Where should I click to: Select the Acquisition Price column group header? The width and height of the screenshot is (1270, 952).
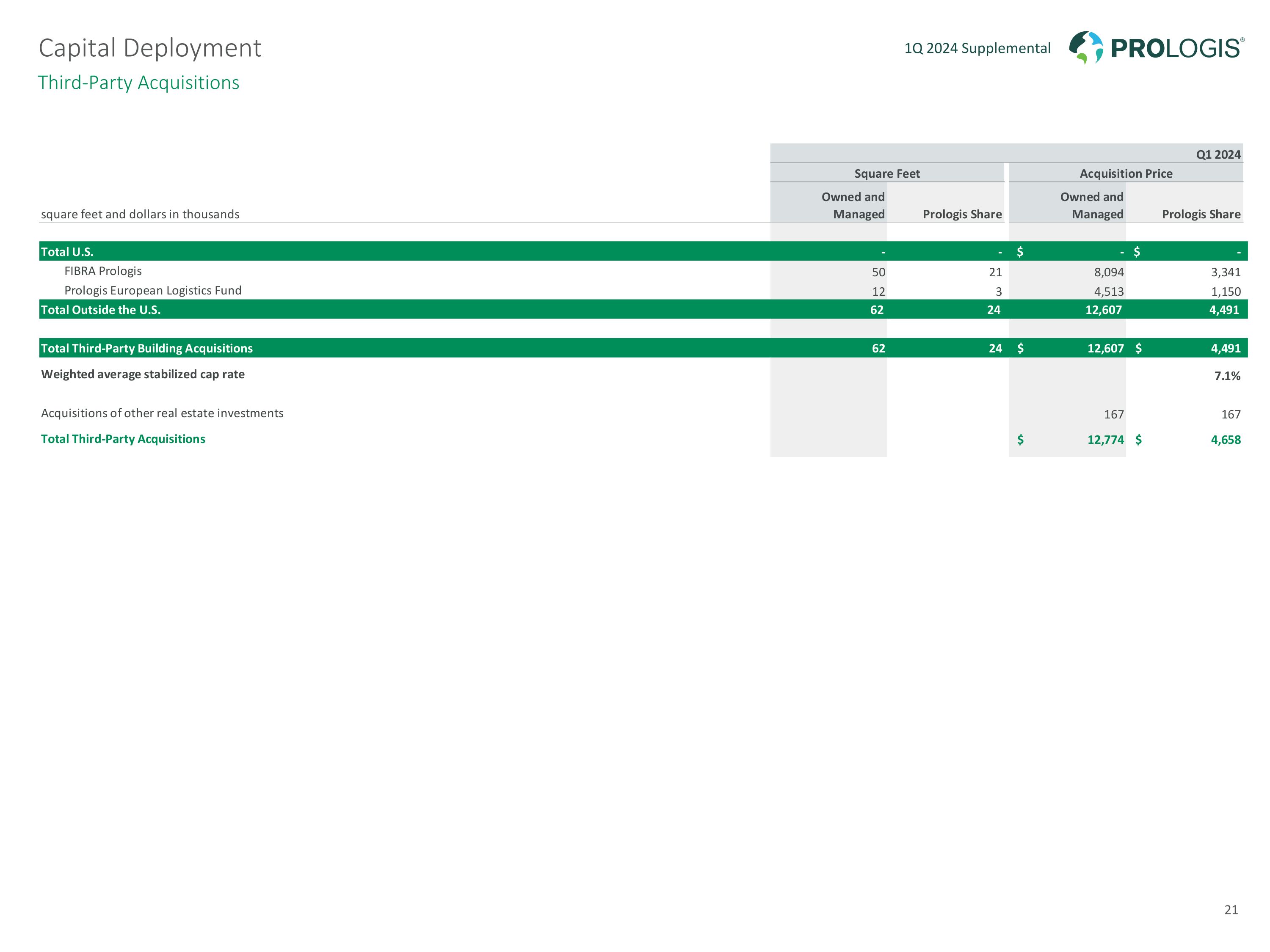(x=1125, y=173)
